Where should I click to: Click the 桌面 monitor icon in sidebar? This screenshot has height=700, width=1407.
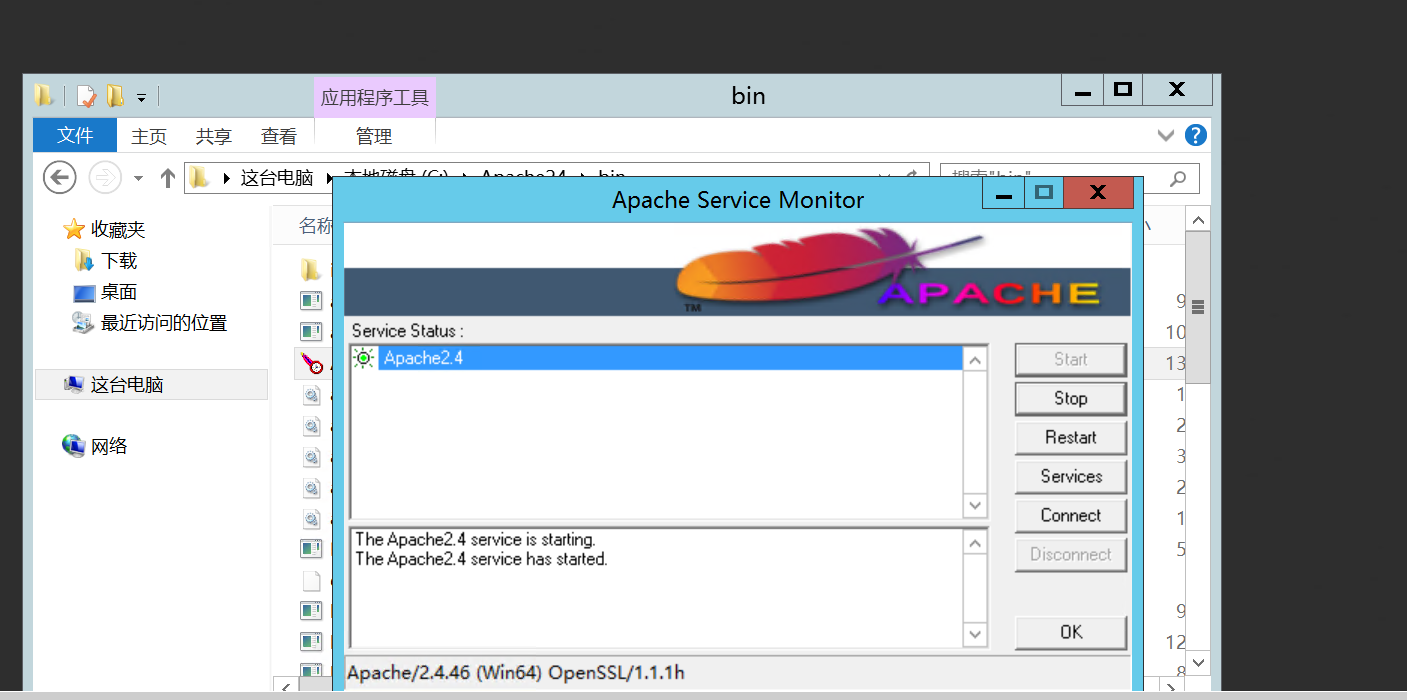(84, 293)
